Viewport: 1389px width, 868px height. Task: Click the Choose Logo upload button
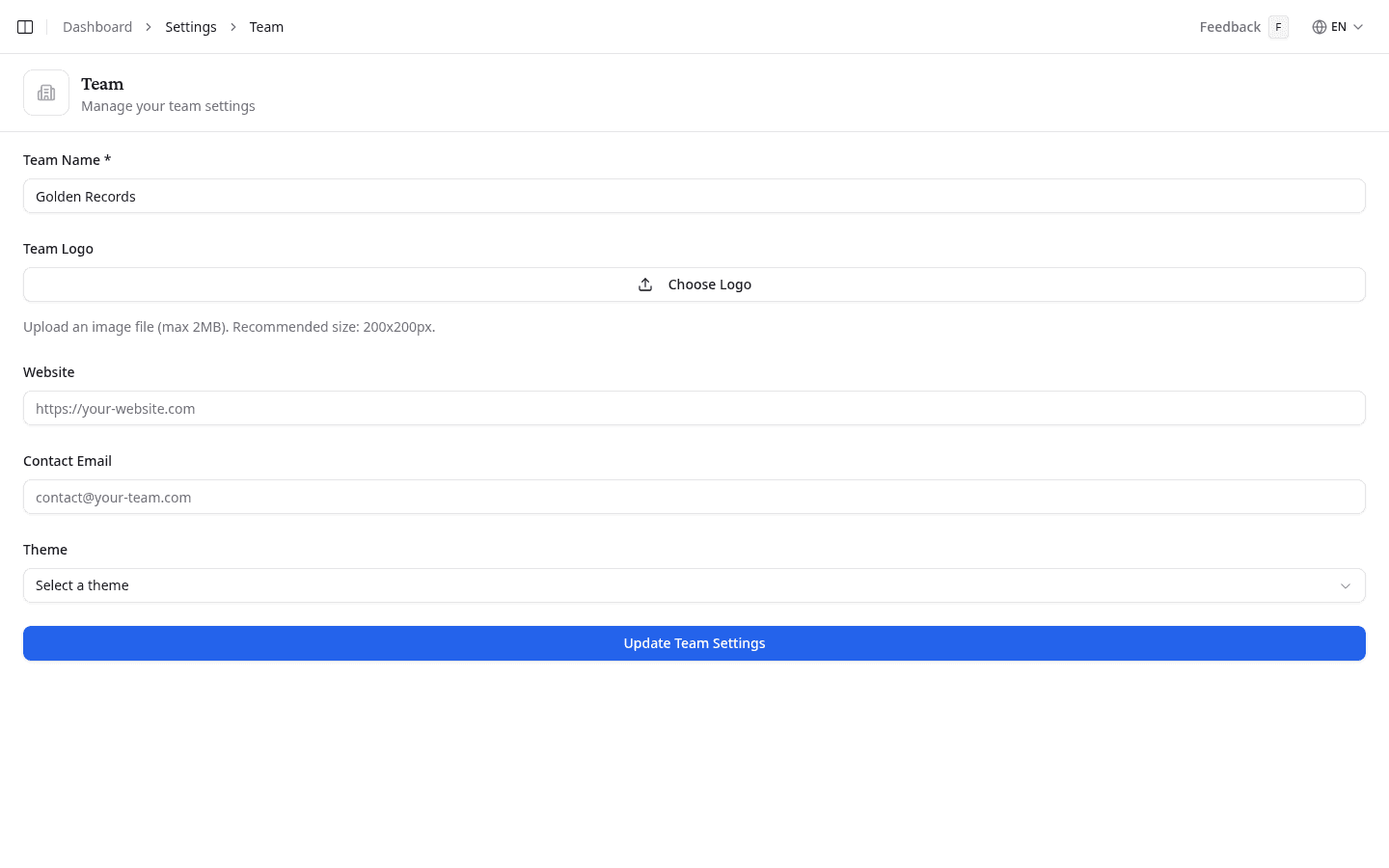pos(694,284)
